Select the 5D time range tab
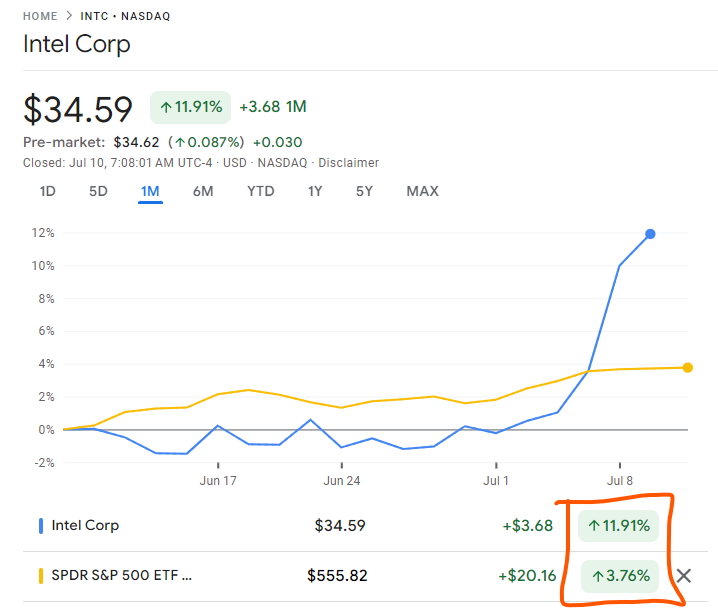This screenshot has height=613, width=718. (x=98, y=191)
